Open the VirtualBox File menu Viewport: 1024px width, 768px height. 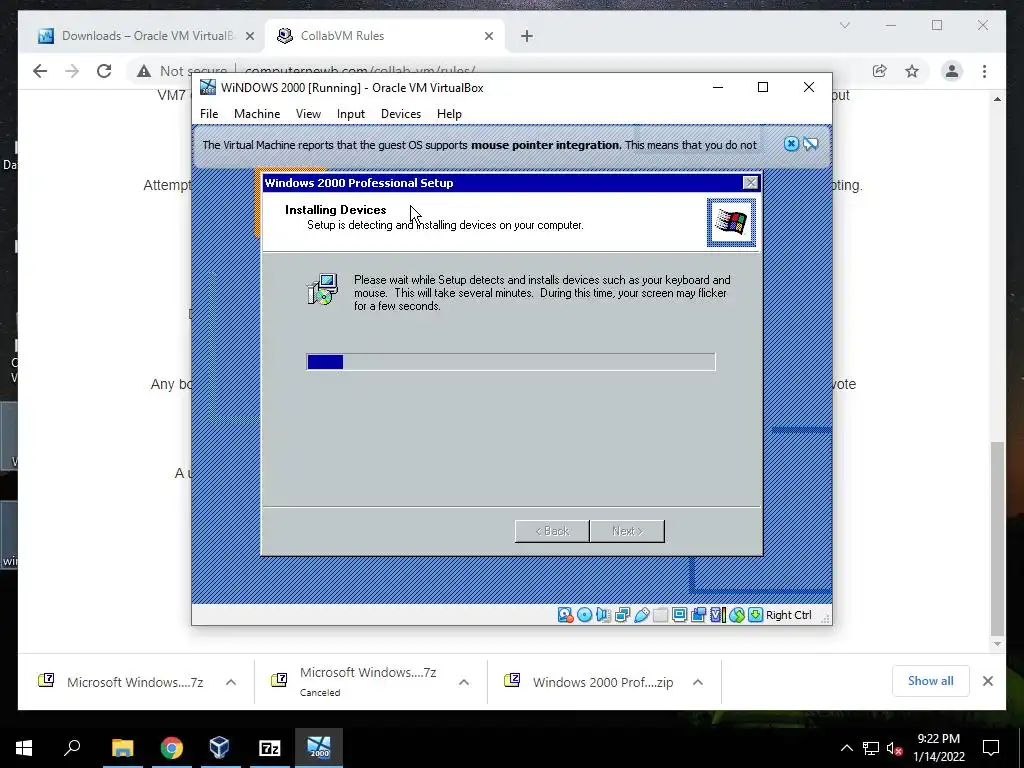pyautogui.click(x=209, y=114)
